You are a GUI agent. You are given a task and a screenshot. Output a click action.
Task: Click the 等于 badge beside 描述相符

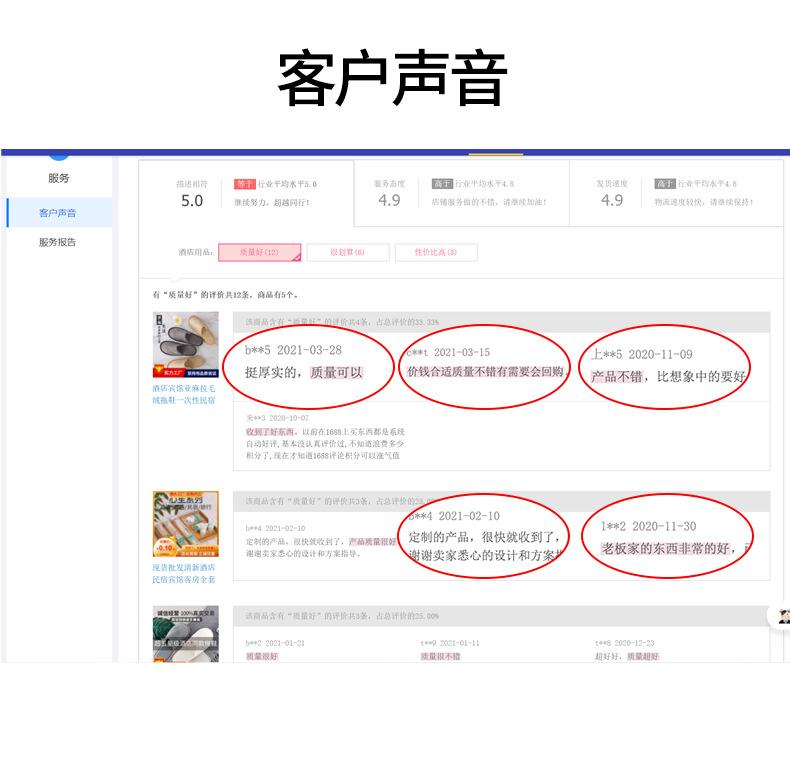[244, 184]
